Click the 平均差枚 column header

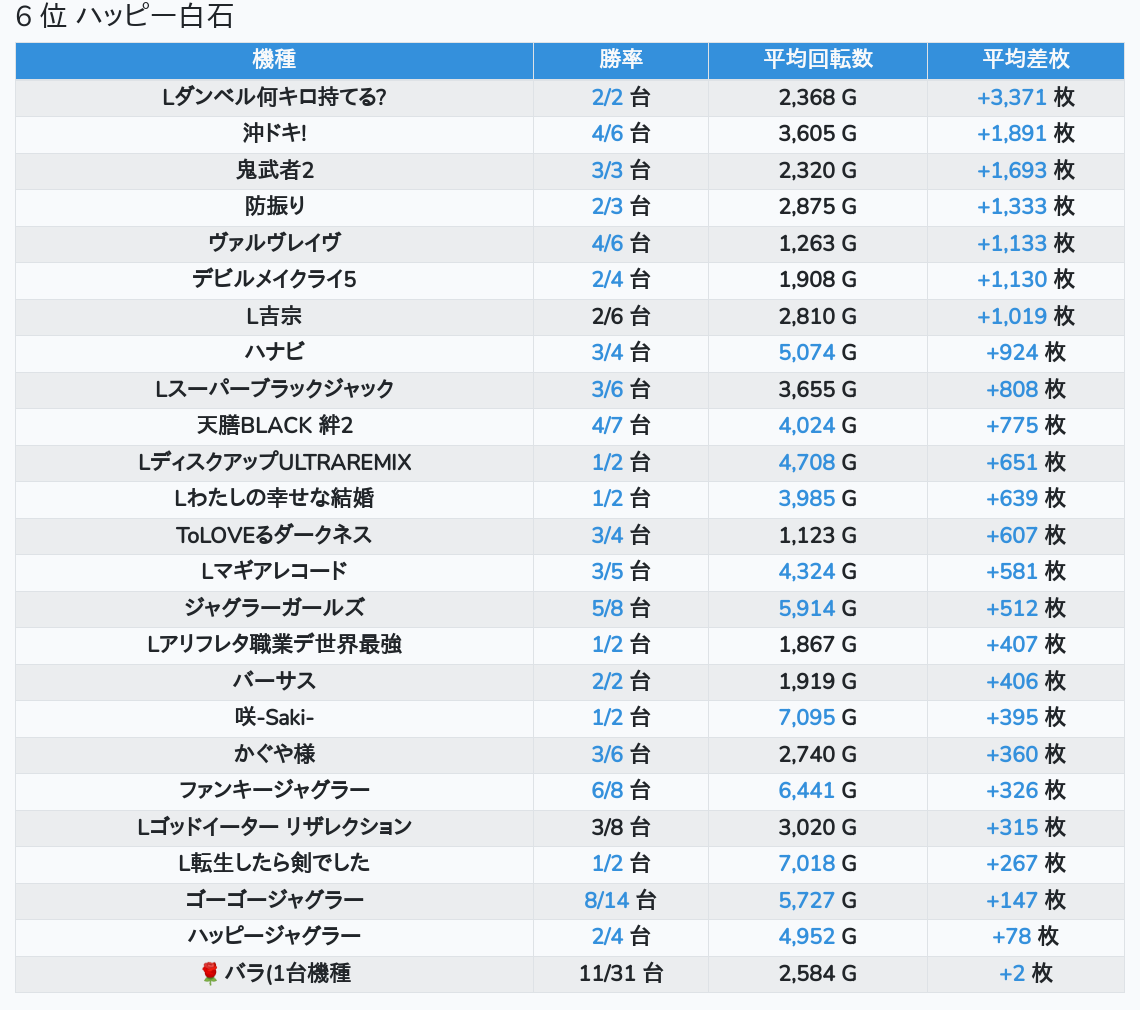tap(1026, 59)
